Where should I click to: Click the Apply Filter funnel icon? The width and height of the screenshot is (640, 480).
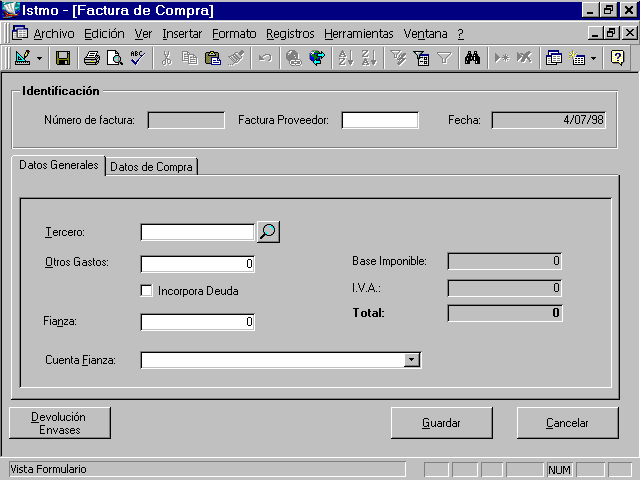coord(444,58)
